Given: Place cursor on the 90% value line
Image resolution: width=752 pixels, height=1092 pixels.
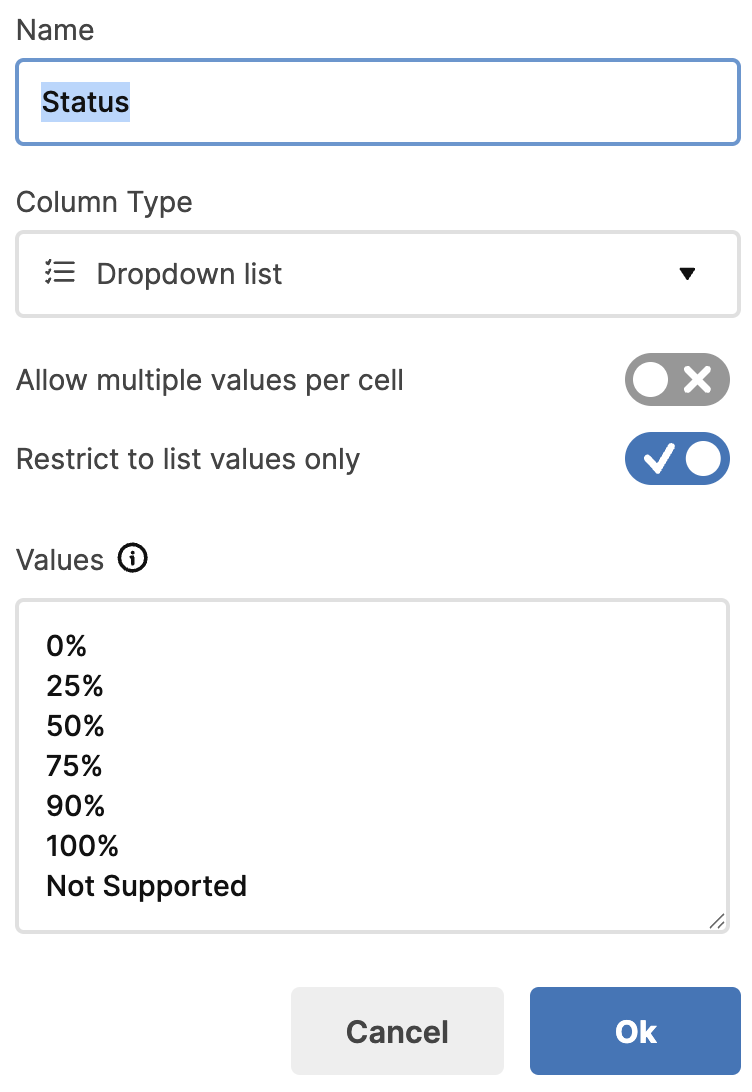Looking at the screenshot, I should click(x=75, y=806).
